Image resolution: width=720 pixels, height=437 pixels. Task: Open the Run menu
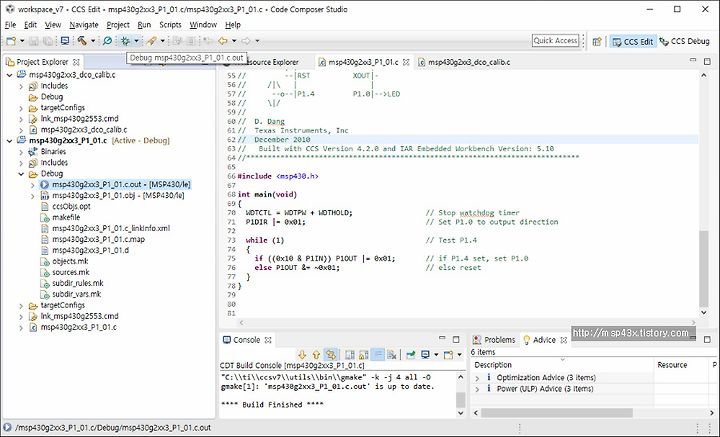pos(144,25)
